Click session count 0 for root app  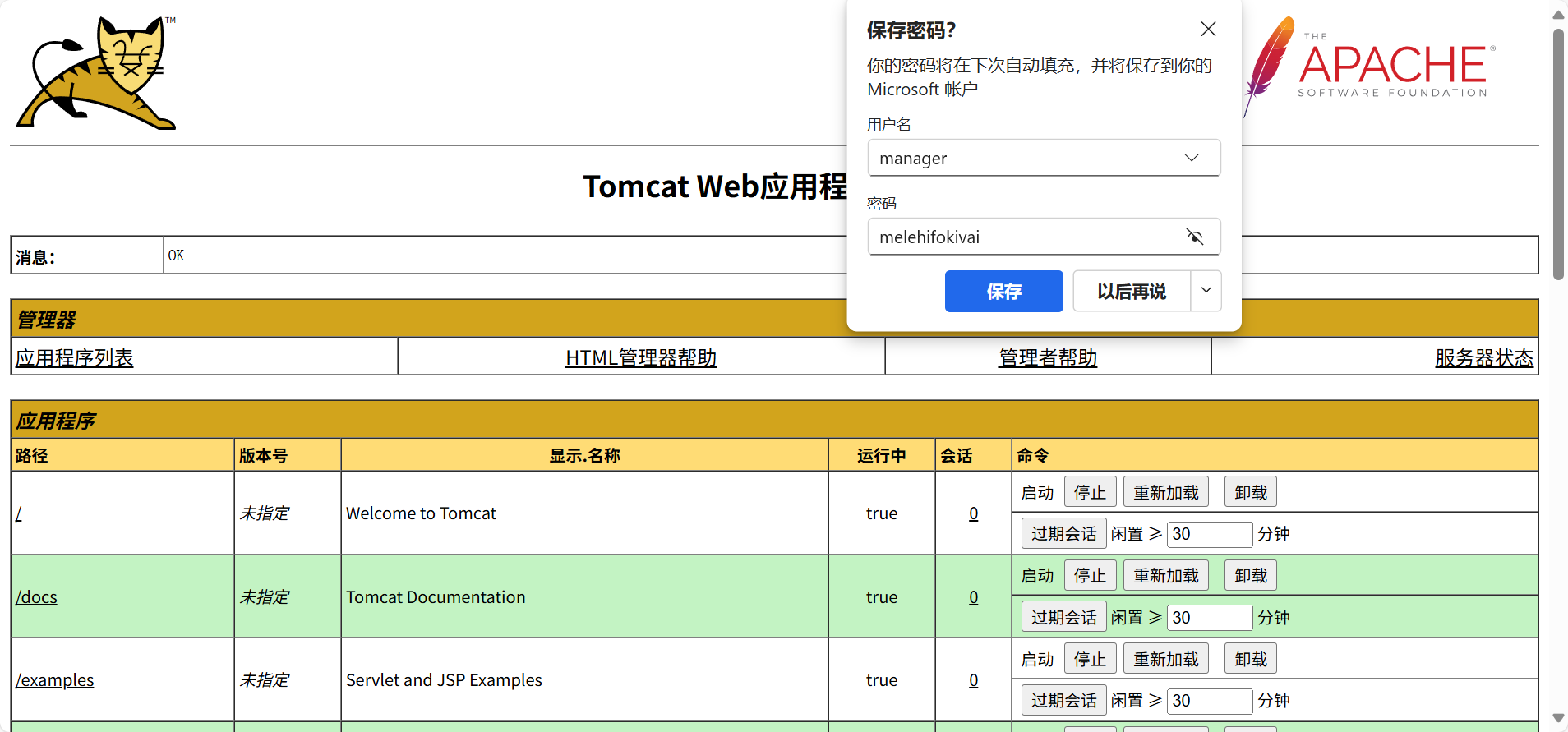click(x=973, y=513)
